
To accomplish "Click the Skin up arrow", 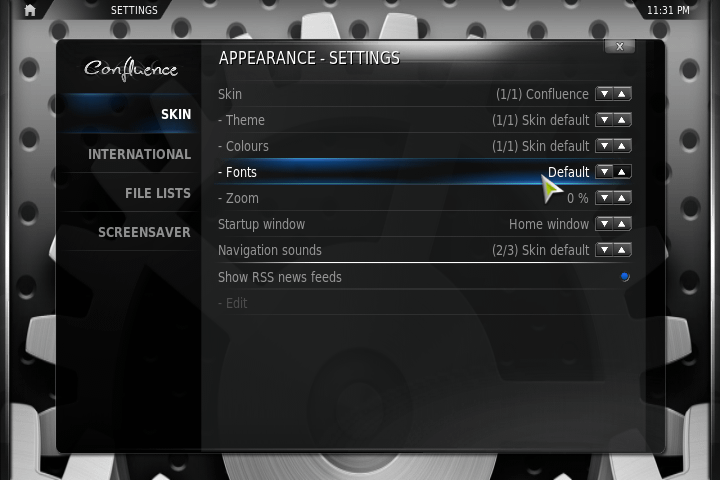I will click(x=622, y=94).
